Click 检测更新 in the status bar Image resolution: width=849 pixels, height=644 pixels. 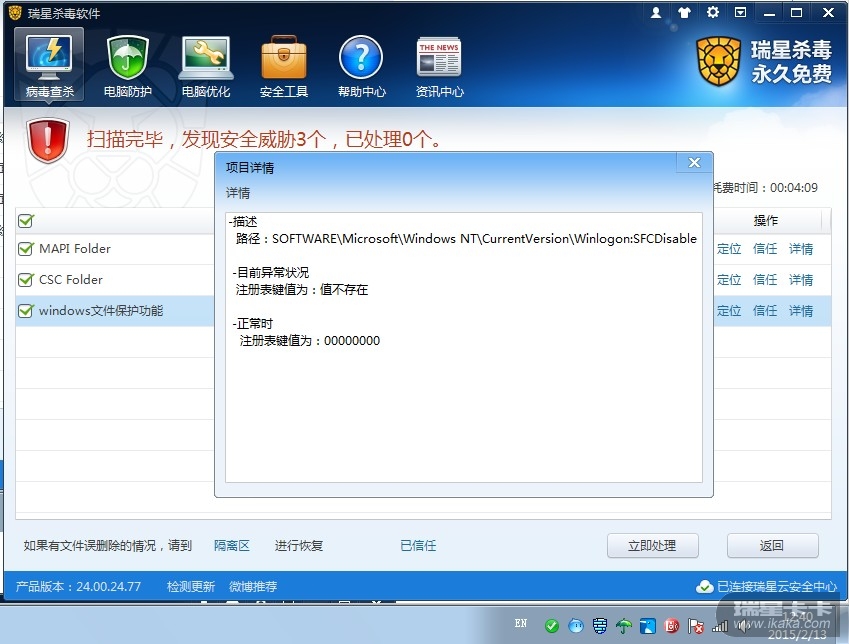(191, 587)
